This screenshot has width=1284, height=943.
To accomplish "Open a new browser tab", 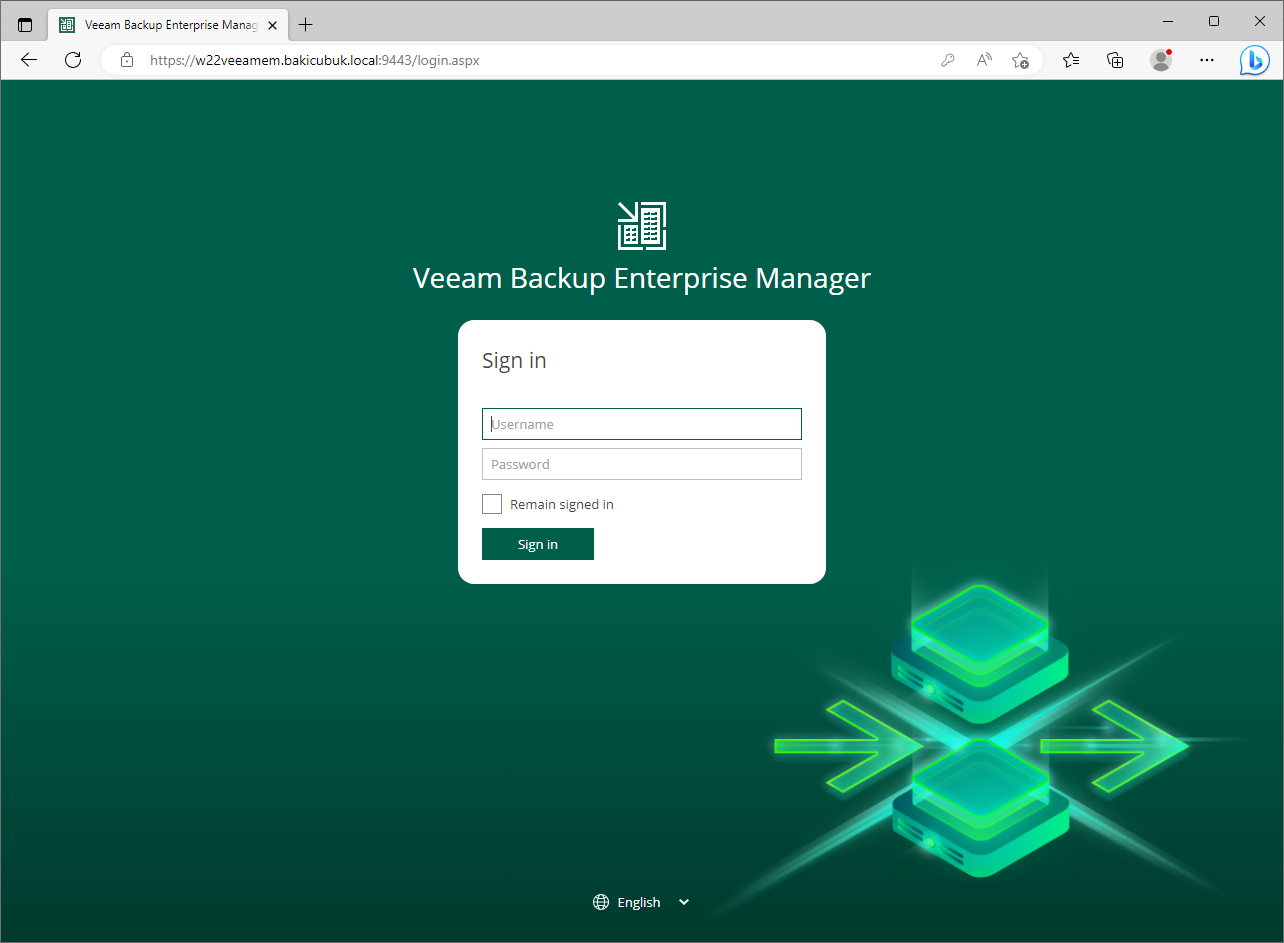I will coord(306,24).
